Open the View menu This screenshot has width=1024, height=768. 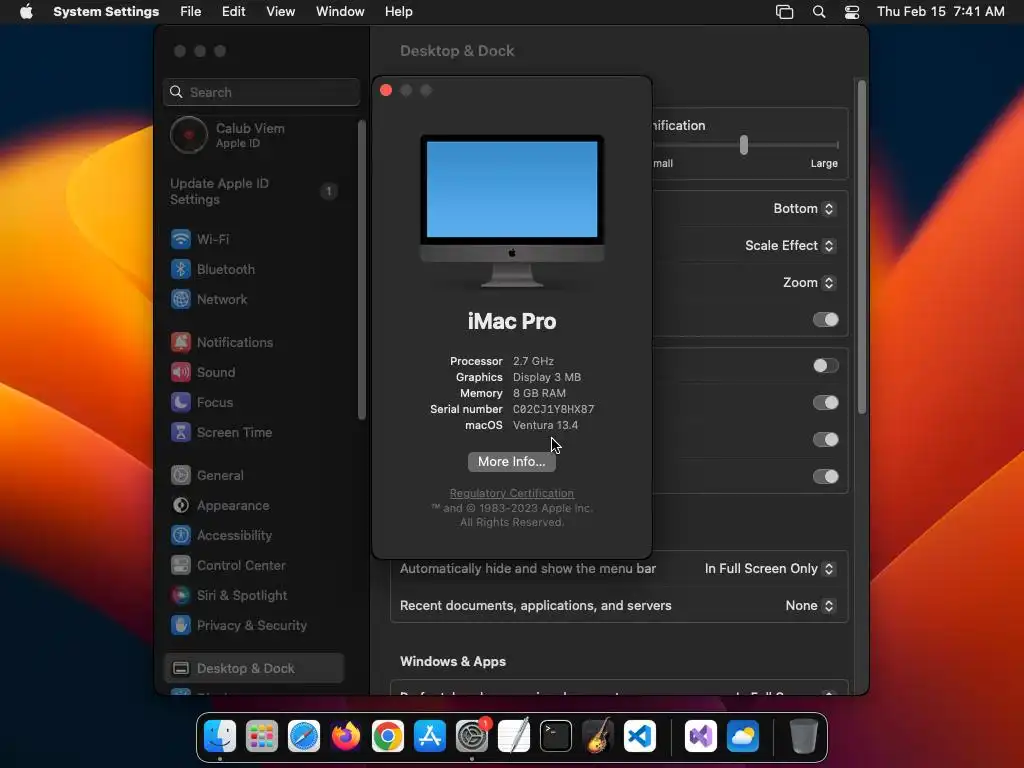tap(281, 12)
